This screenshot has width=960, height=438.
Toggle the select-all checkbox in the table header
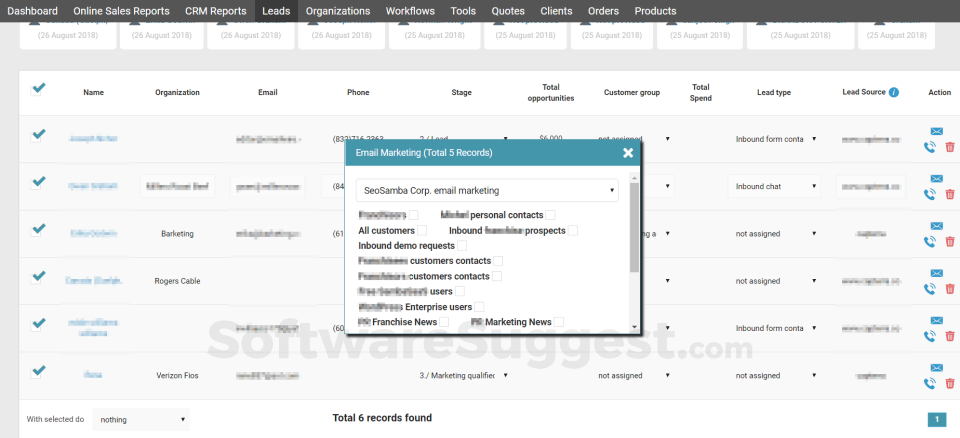click(x=38, y=88)
